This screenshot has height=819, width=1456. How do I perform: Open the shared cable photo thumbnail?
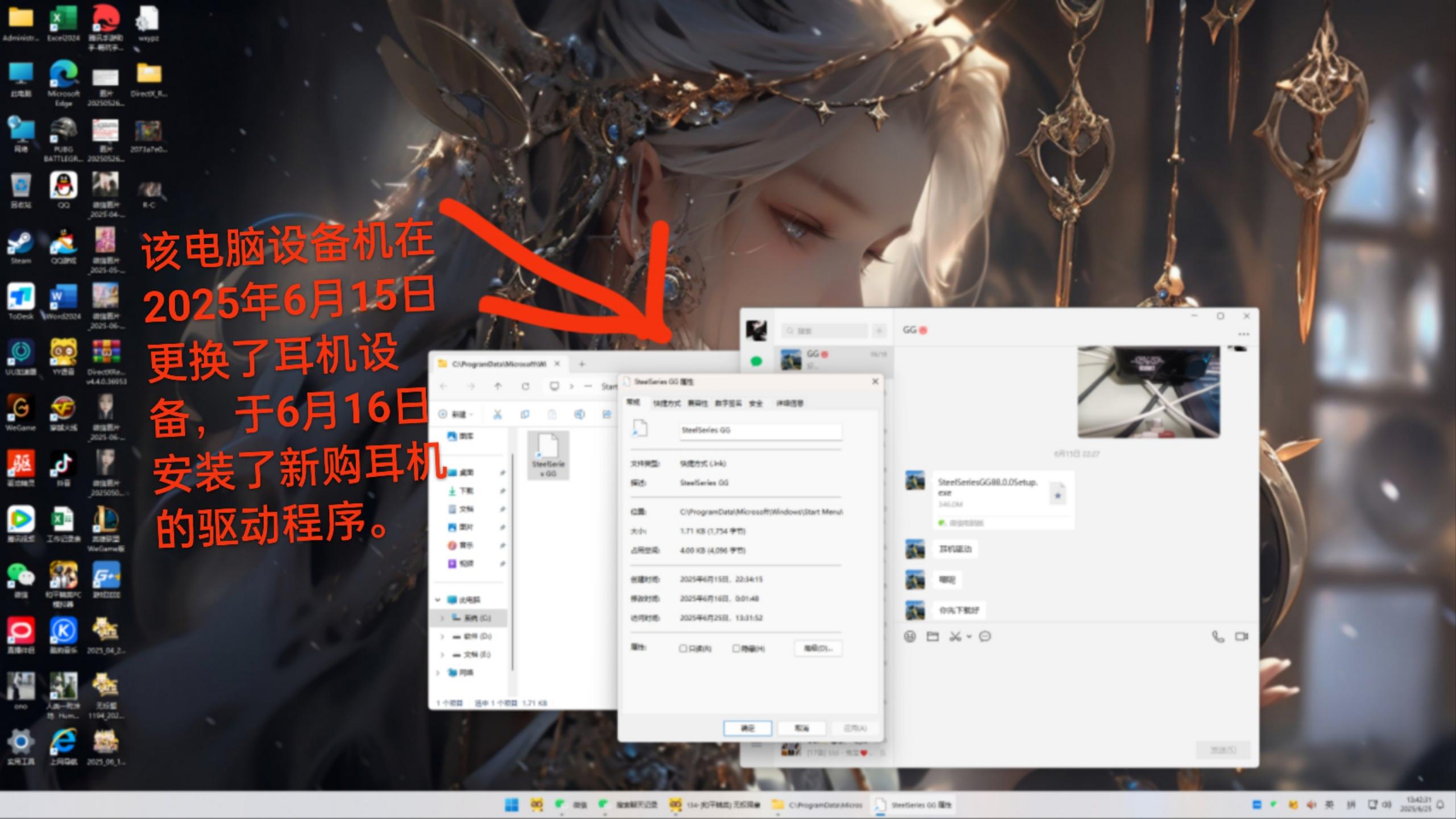[1148, 392]
